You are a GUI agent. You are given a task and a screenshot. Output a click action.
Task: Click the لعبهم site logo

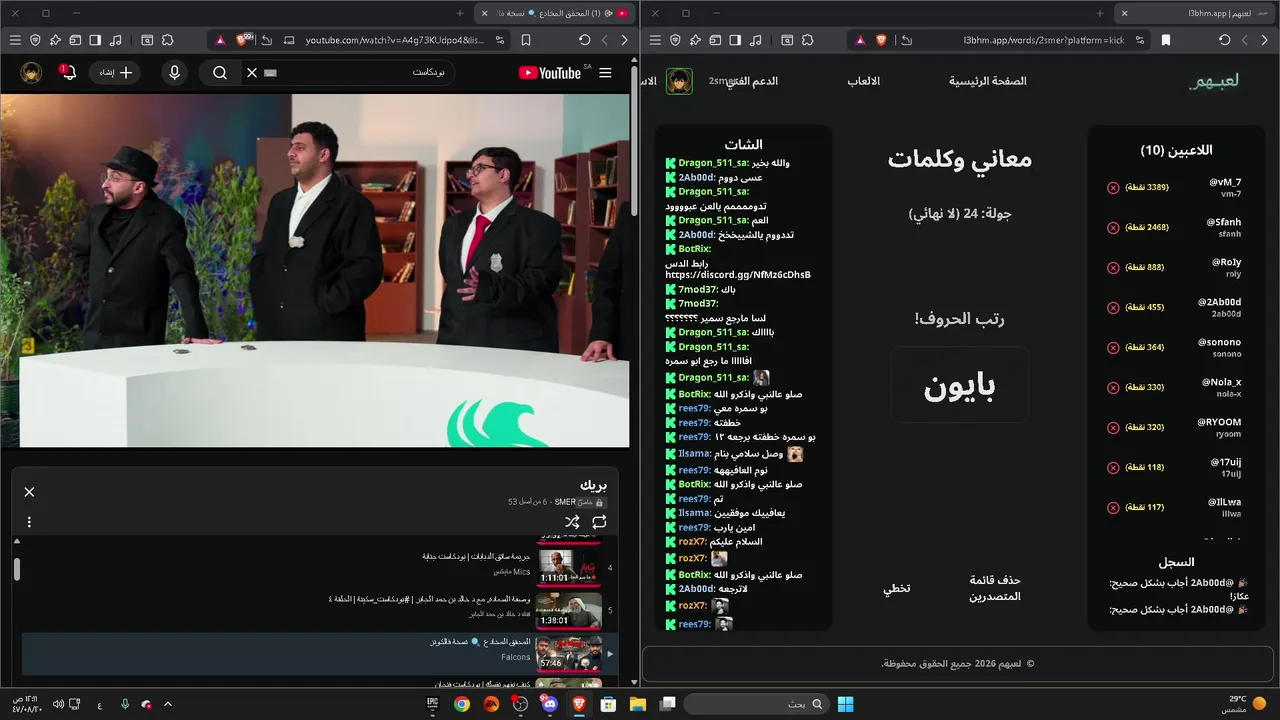[x=1214, y=81]
